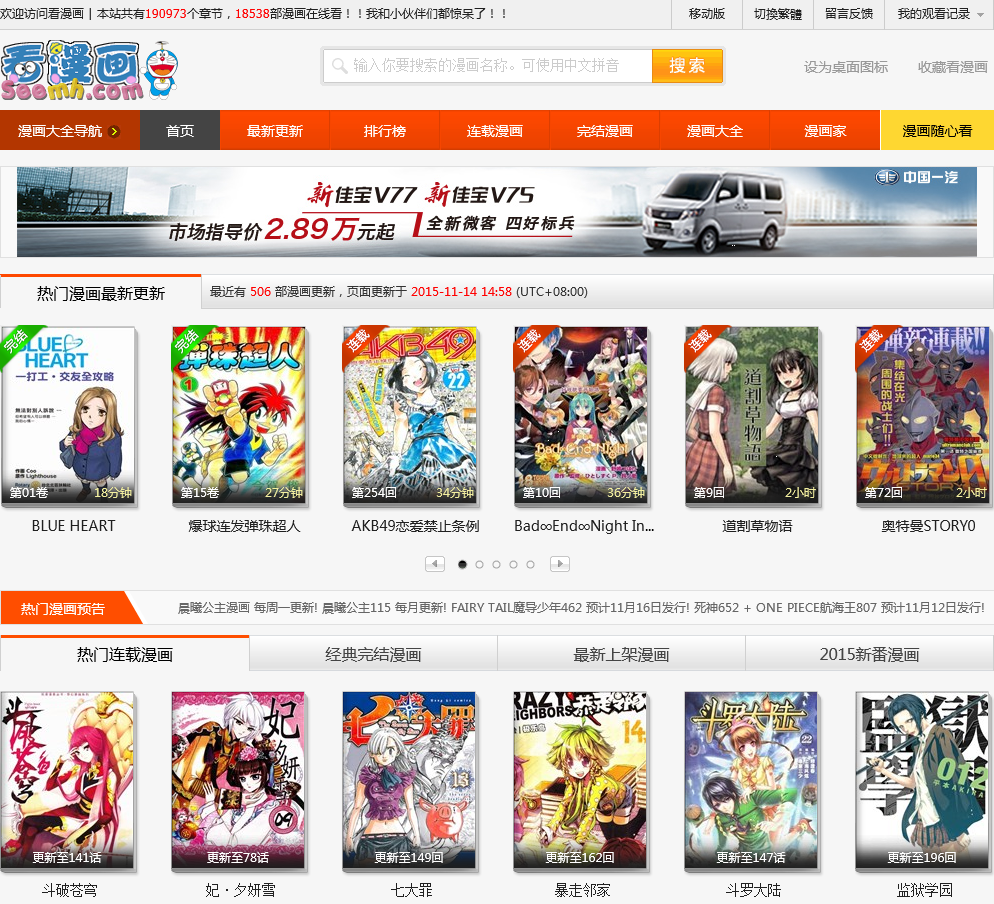
Task: Open the 漫画随心看 nav item
Action: click(937, 131)
